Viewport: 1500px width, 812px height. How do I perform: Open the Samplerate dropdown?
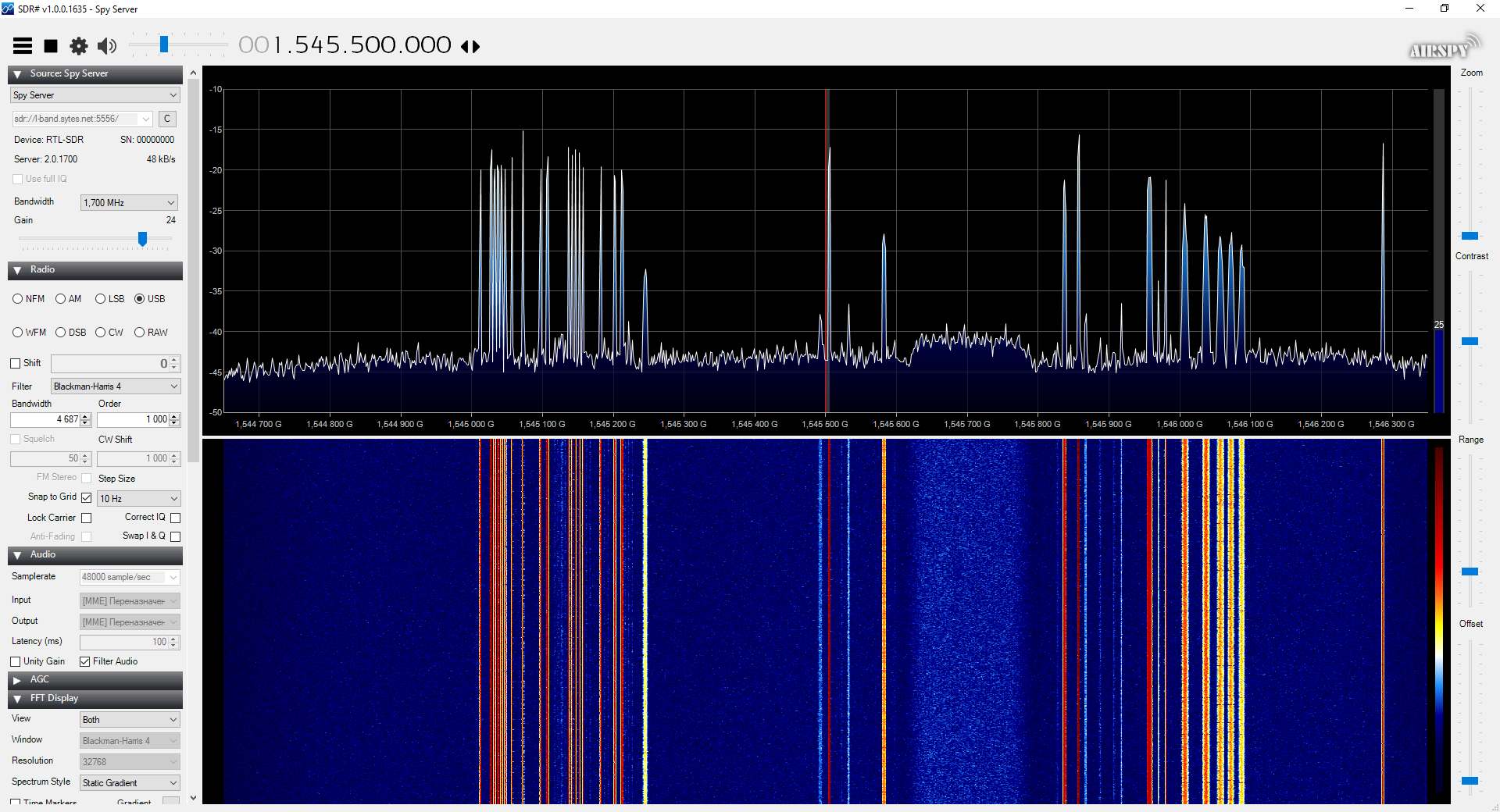(x=130, y=578)
